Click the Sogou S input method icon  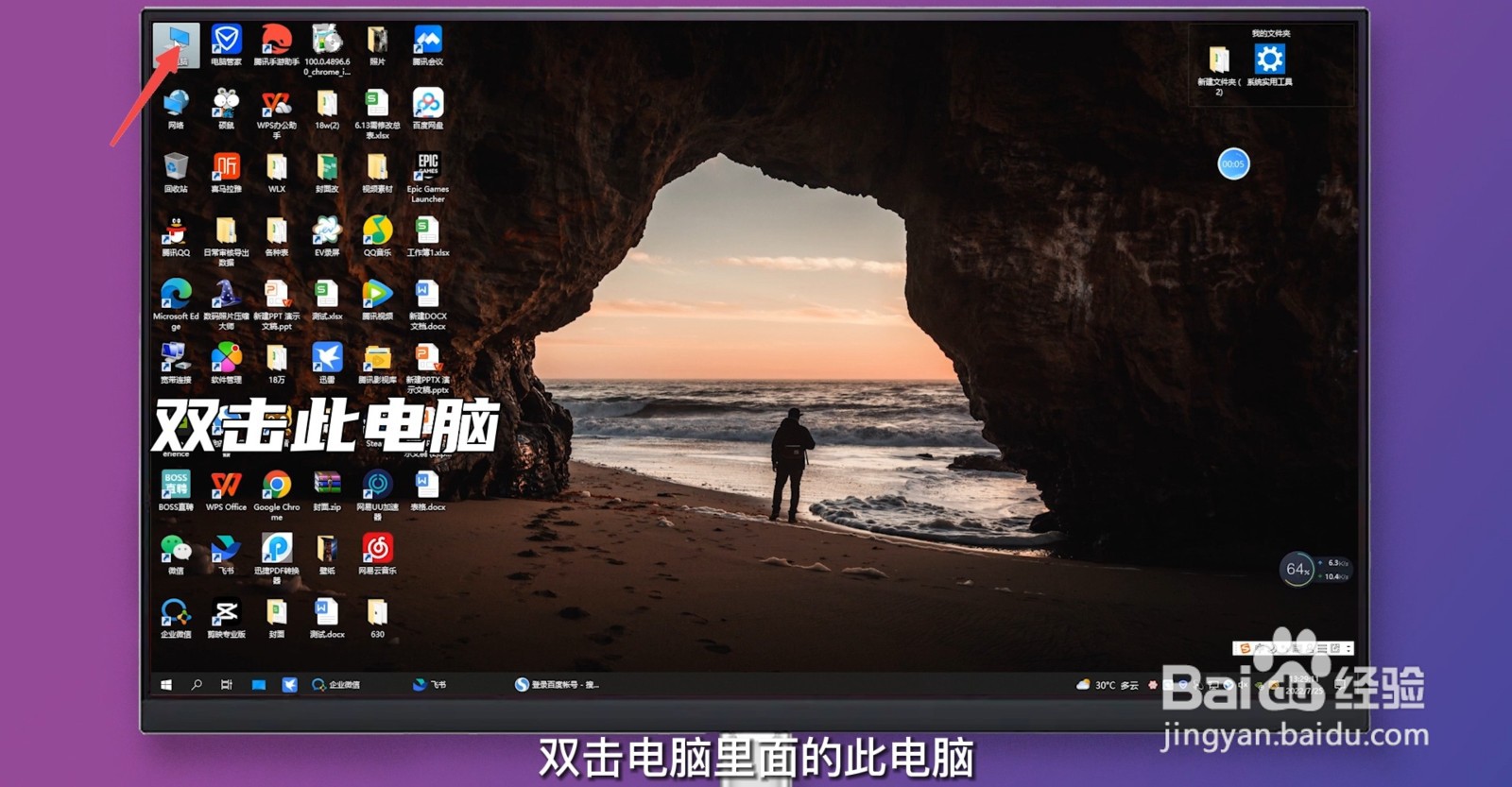pyautogui.click(x=1245, y=648)
